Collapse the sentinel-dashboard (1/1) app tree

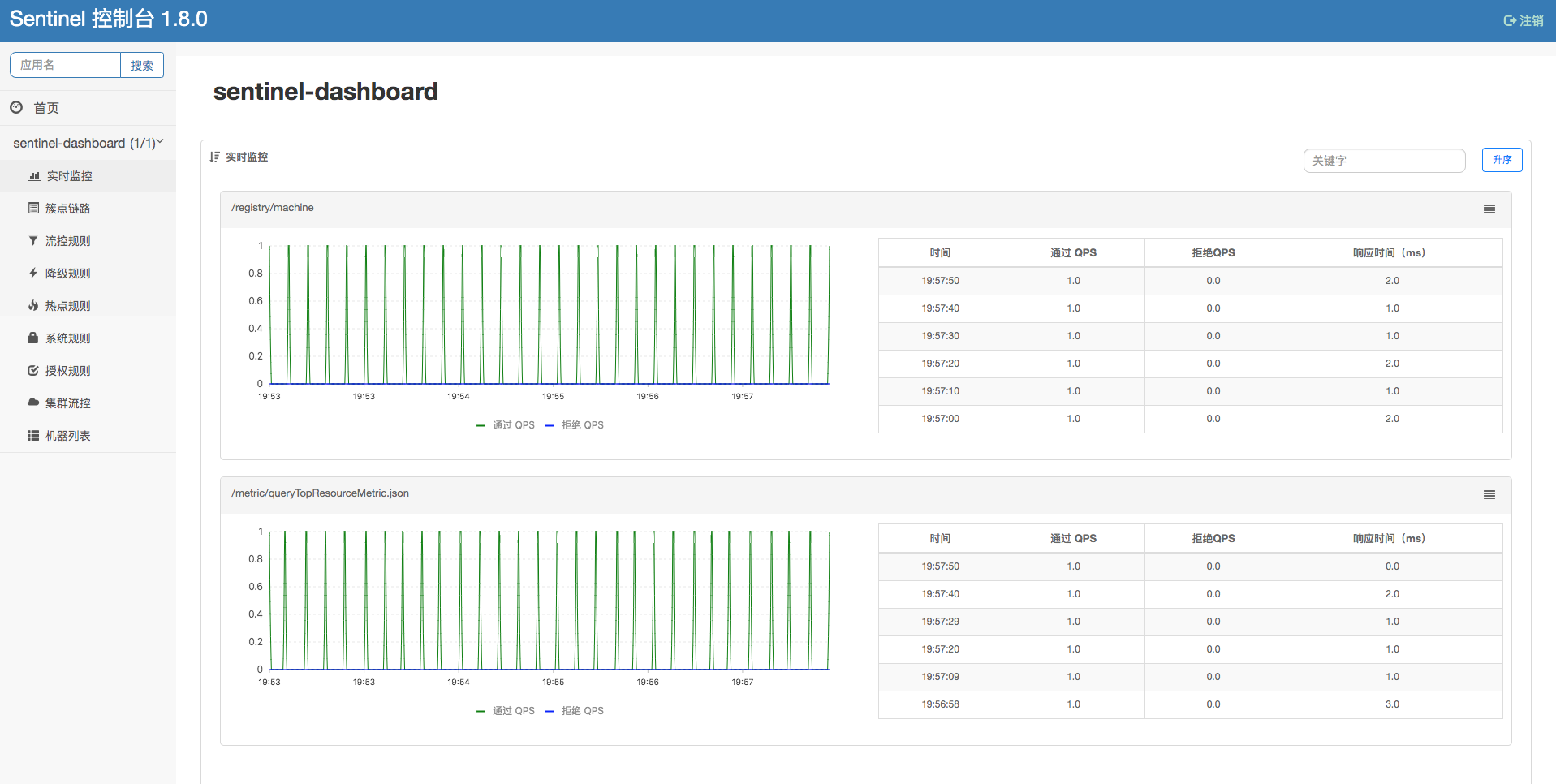[88, 143]
